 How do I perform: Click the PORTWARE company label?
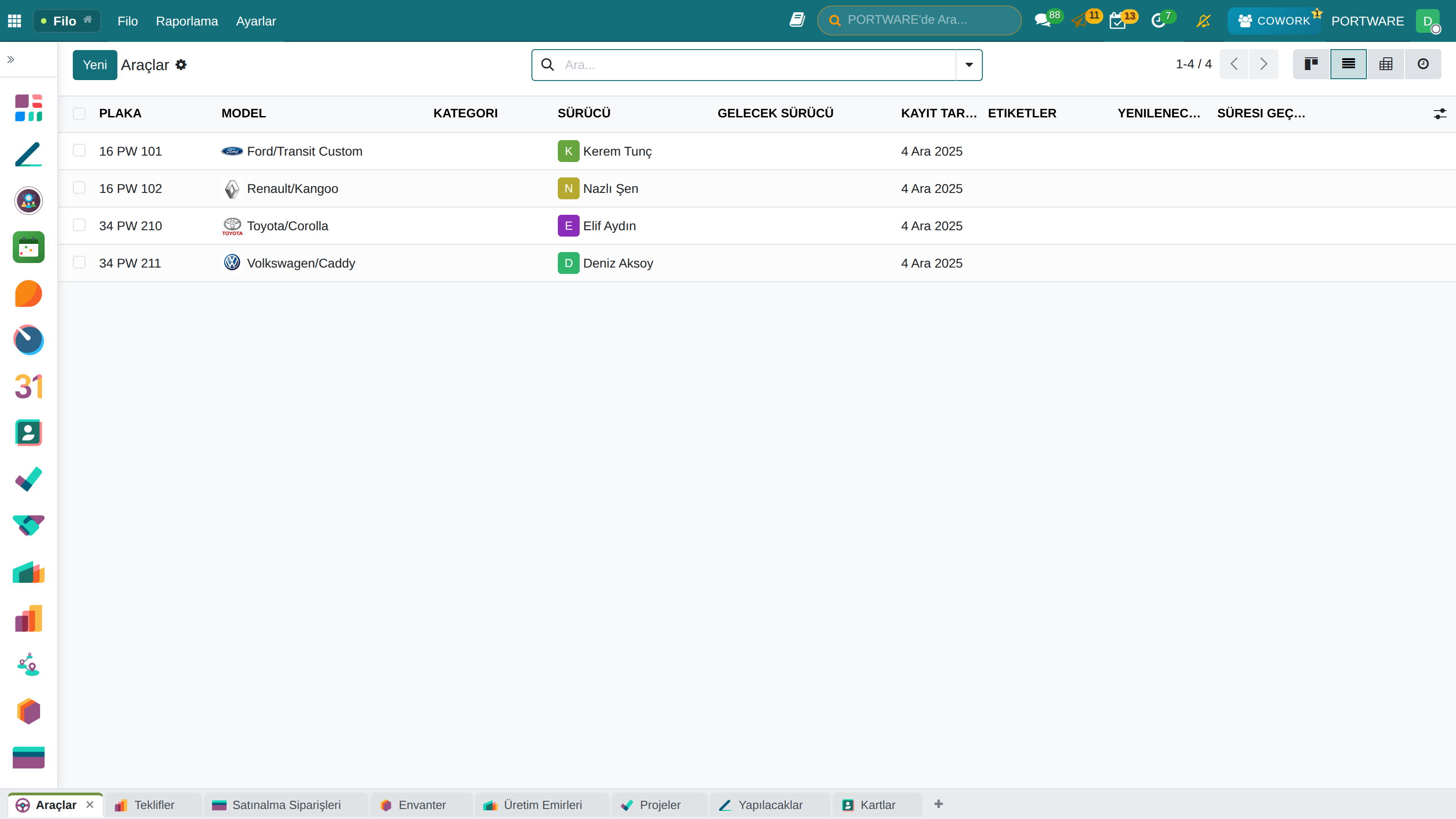pos(1367,21)
